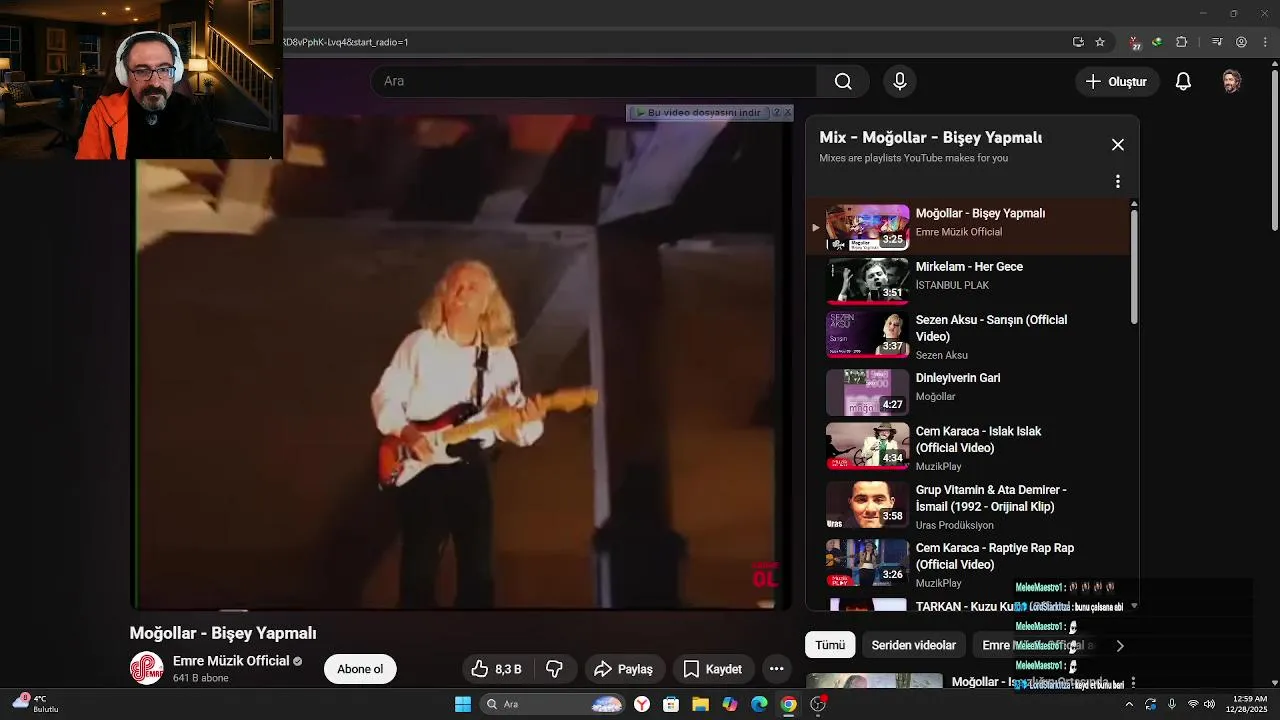
Task: Subscribe using Abone ol button
Action: [x=360, y=669]
